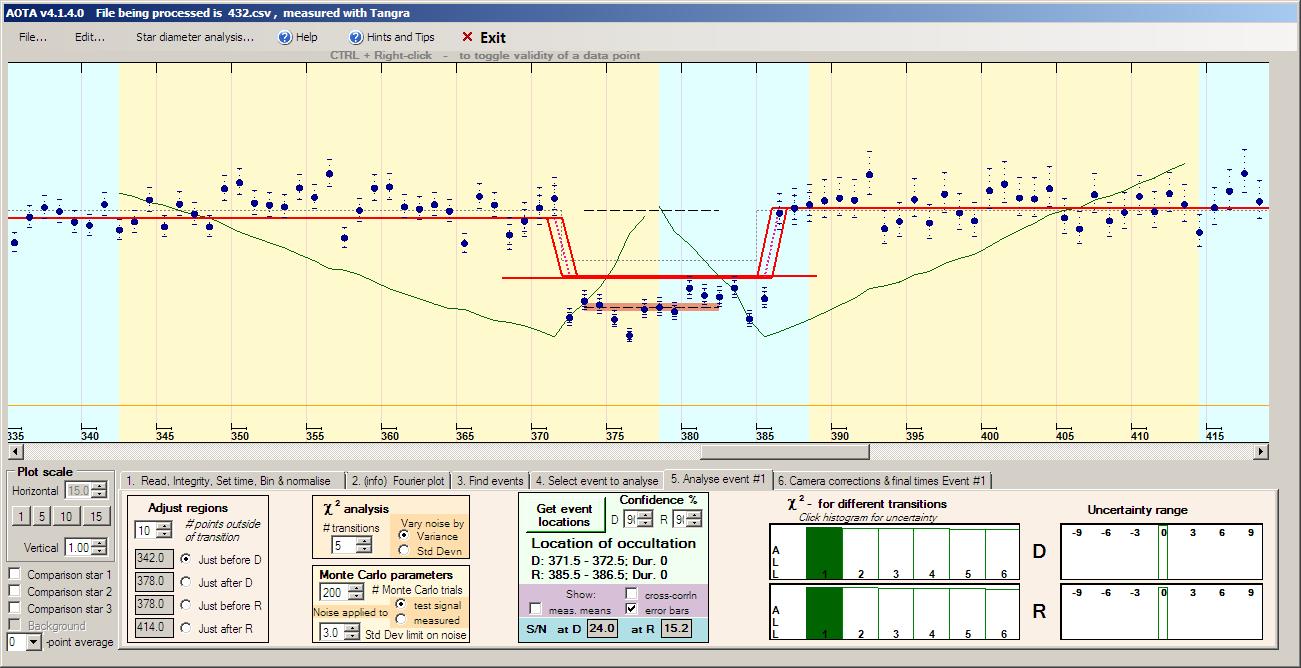Click the R: 385.5 - 386.5 result line

[x=600, y=574]
